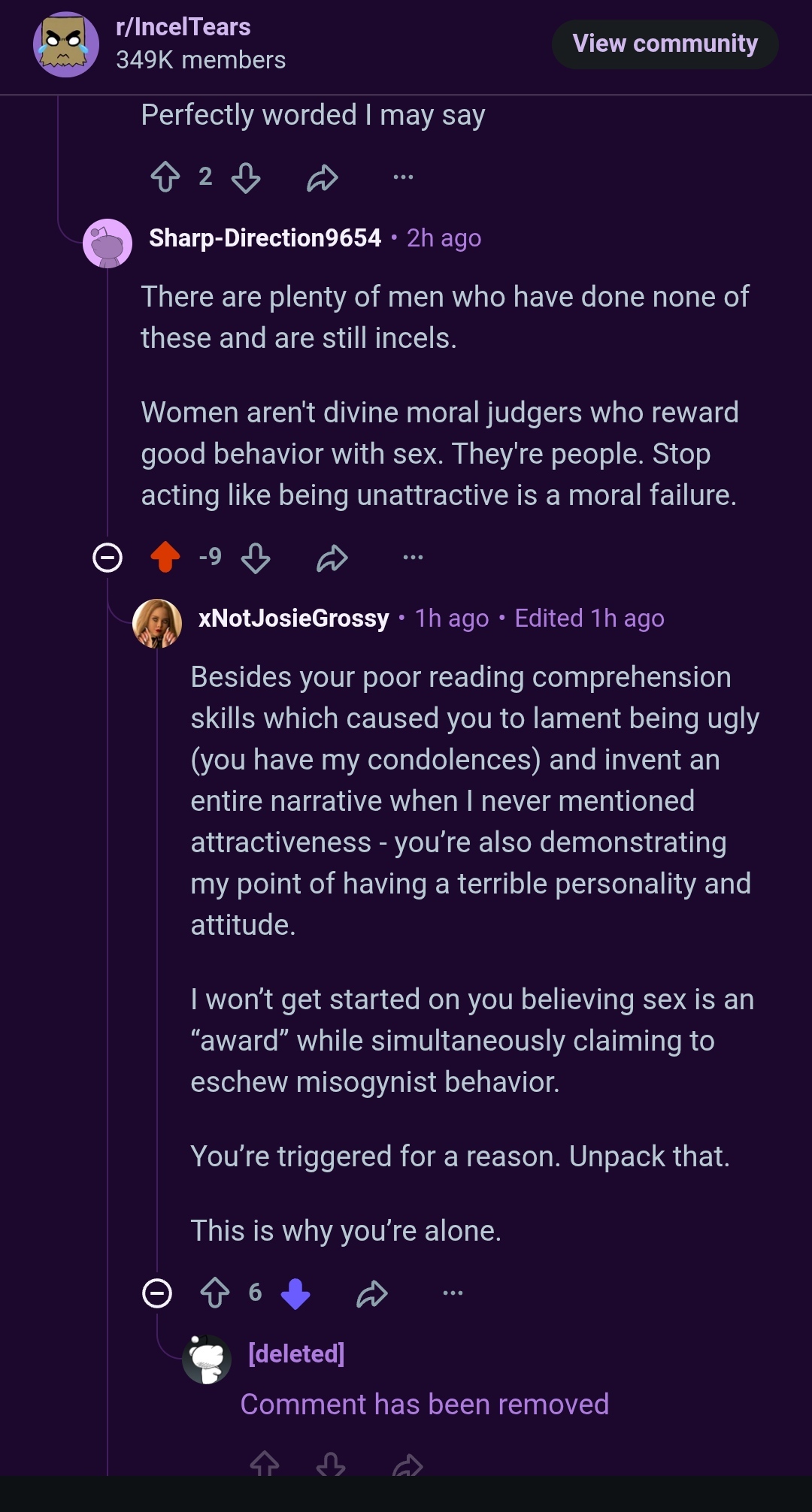The height and width of the screenshot is (1512, 812).
Task: Collapse Sharp-Direction9654's comment thread
Action: 108,558
